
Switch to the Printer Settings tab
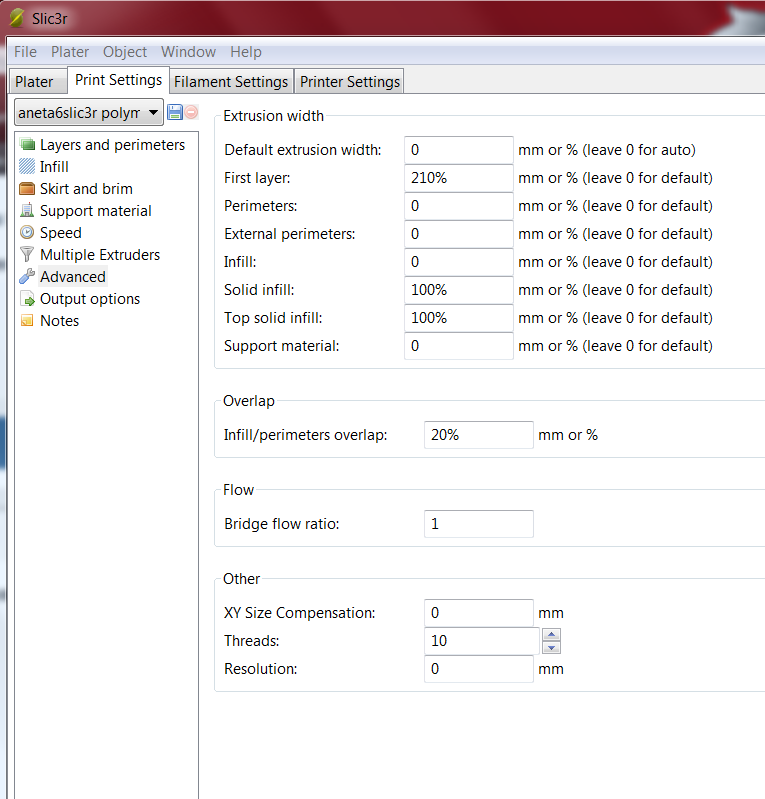[350, 82]
